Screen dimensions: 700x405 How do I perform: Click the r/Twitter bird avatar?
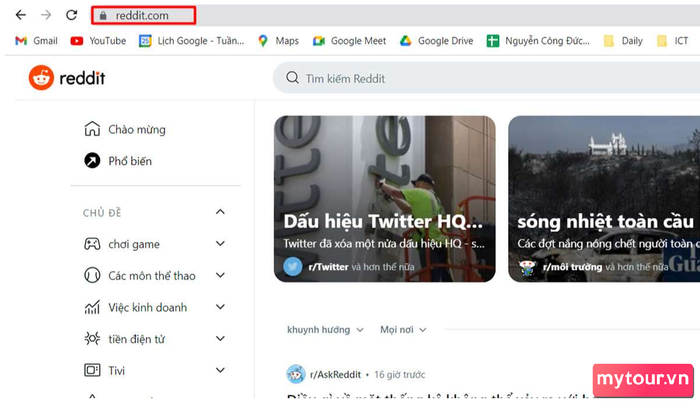pos(293,267)
